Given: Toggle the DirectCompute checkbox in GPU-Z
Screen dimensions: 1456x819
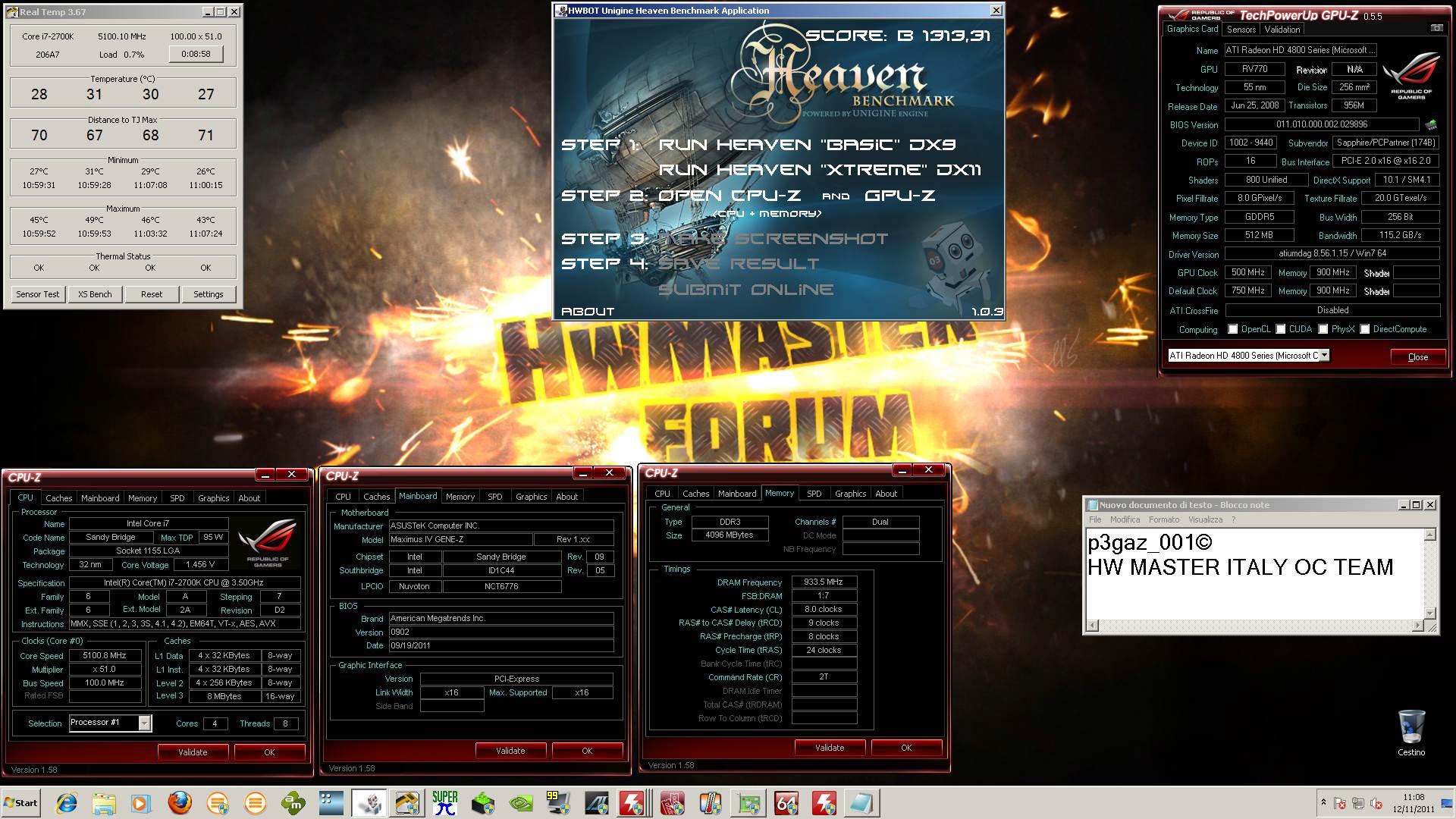Looking at the screenshot, I should pyautogui.click(x=1365, y=329).
